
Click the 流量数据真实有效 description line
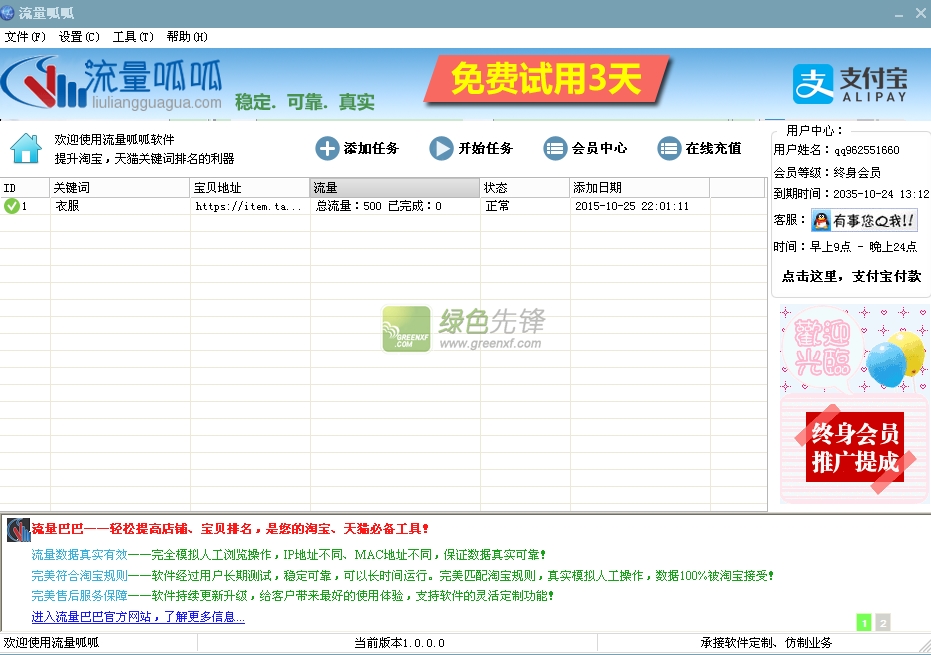(x=288, y=555)
